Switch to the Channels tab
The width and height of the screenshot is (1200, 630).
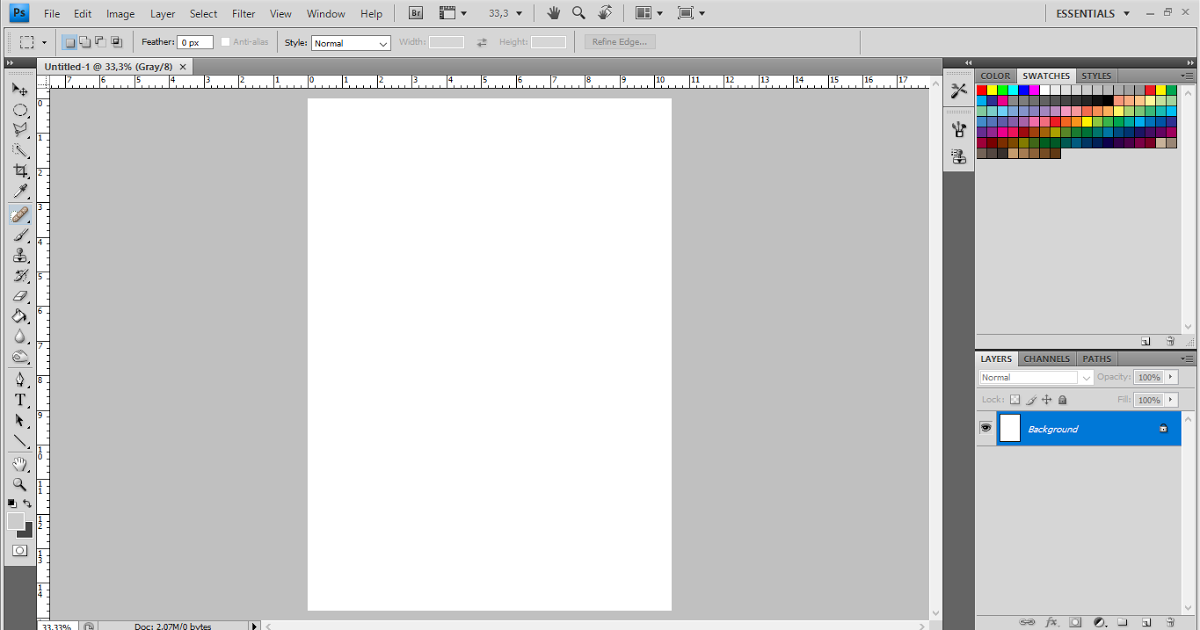pos(1047,358)
